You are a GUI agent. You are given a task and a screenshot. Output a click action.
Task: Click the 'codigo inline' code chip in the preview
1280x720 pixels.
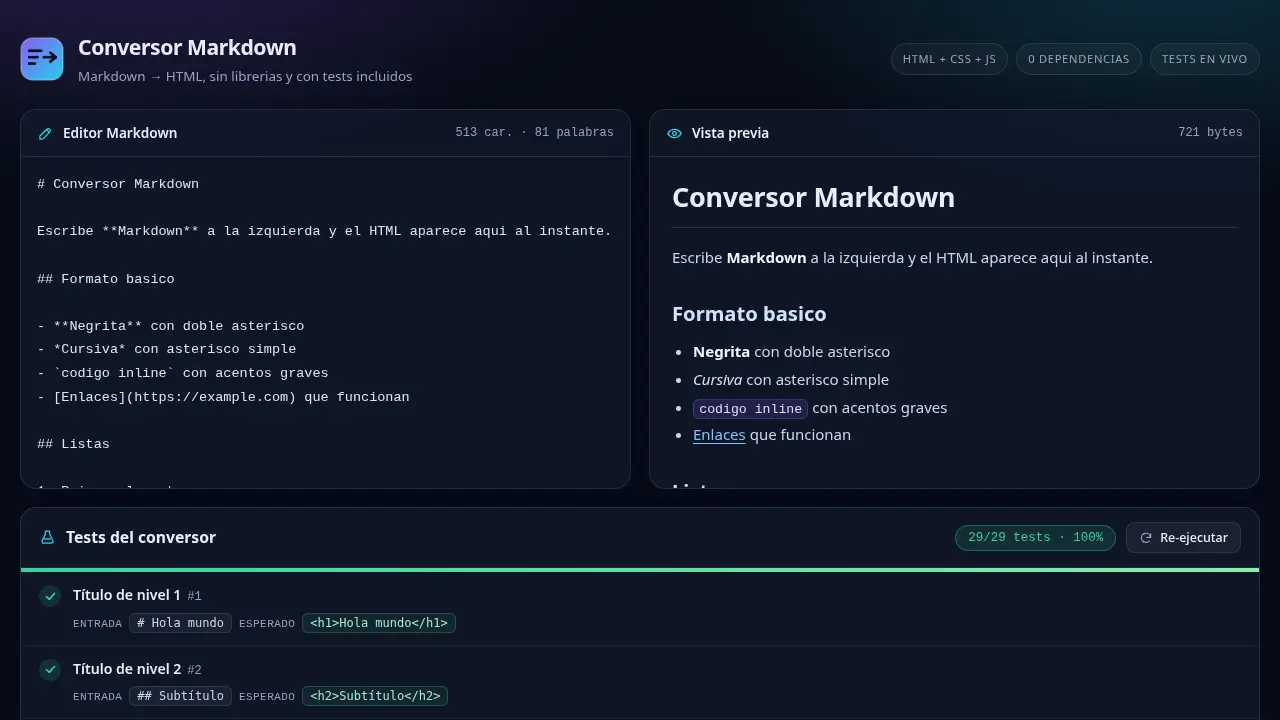coord(750,408)
